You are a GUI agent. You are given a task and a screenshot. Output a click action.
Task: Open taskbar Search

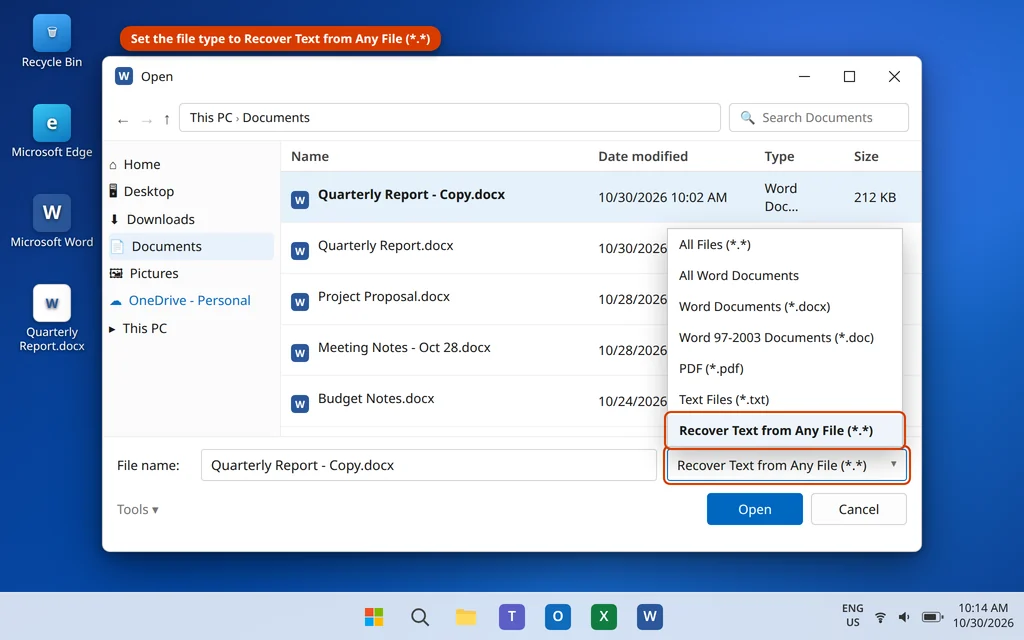click(x=420, y=616)
